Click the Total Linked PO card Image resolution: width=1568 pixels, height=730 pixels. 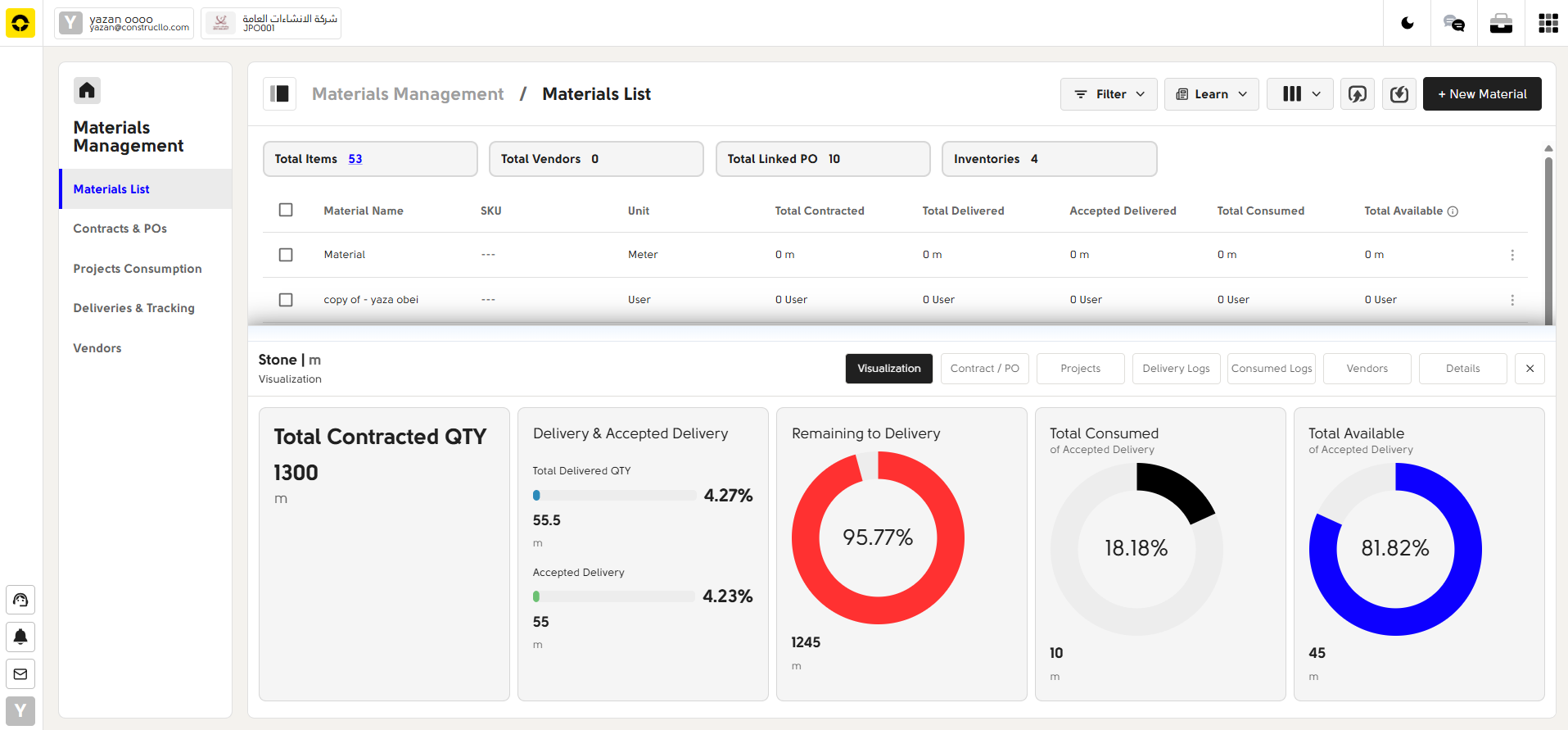click(823, 159)
